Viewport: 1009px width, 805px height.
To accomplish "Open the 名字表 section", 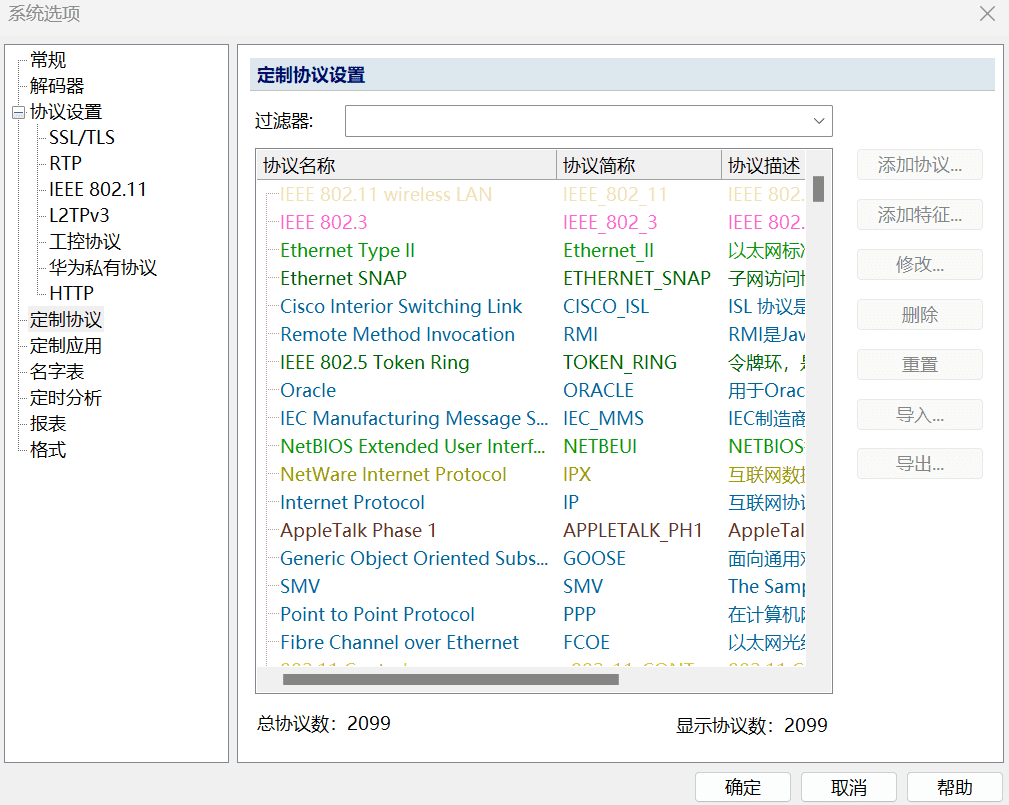I will 57,372.
